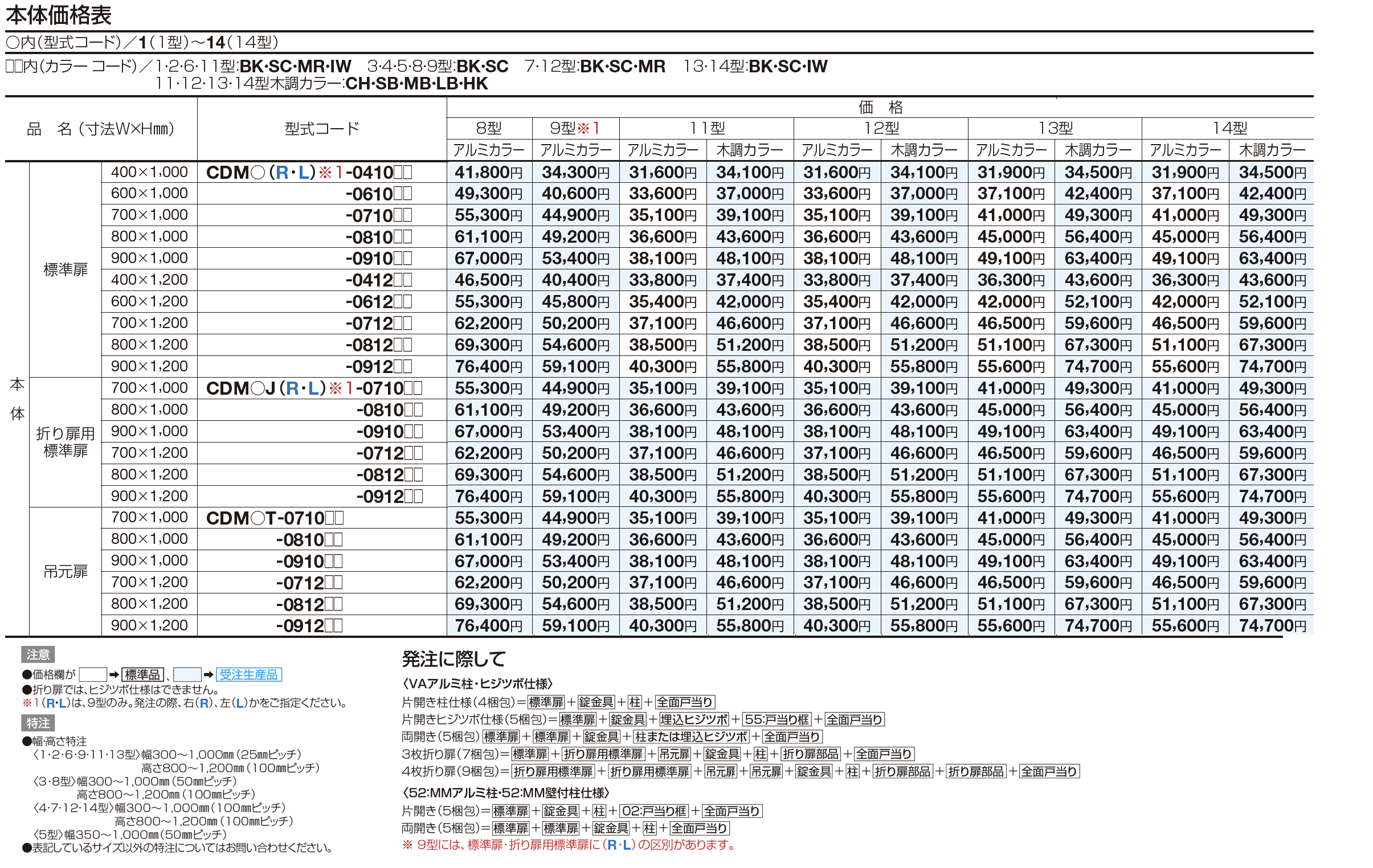Image resolution: width=1373 pixels, height=868 pixels.
Task: Select the 9型※1 column header
Action: (x=575, y=128)
